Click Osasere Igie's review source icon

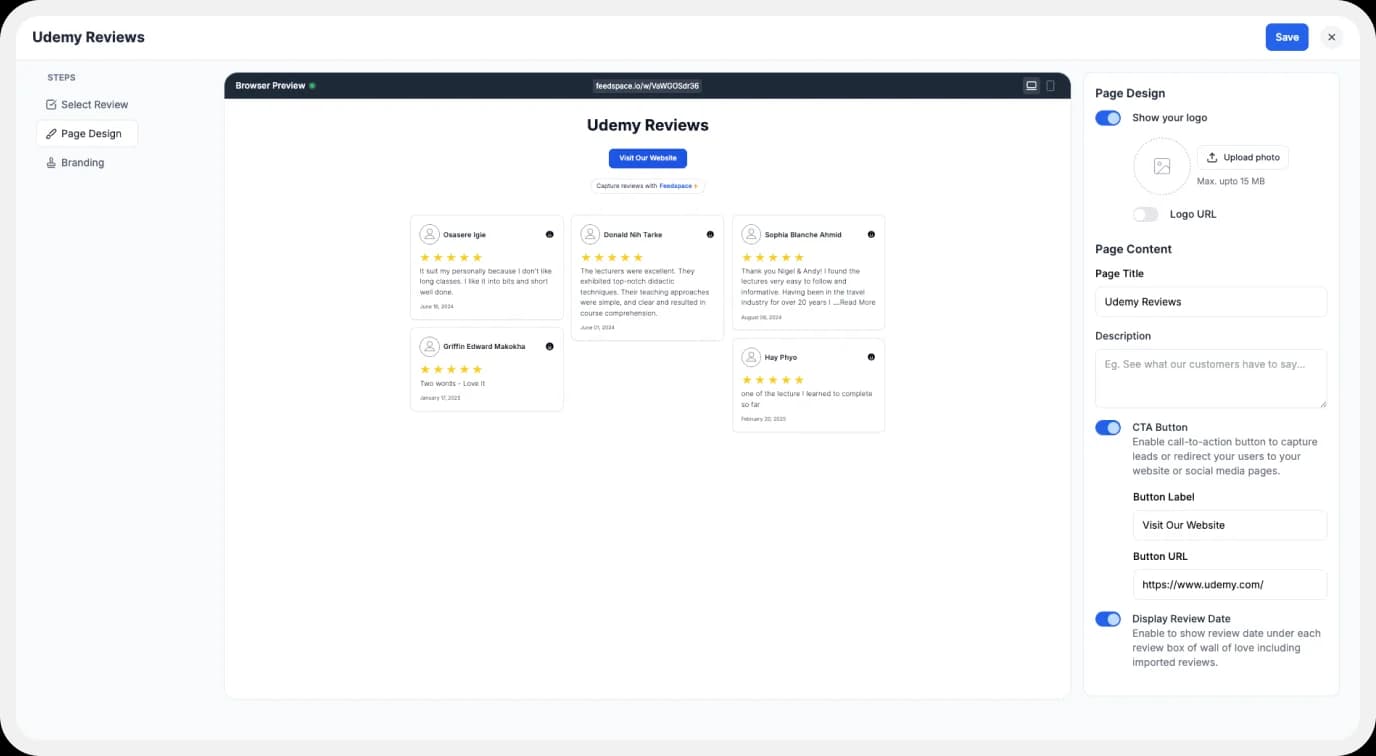549,235
